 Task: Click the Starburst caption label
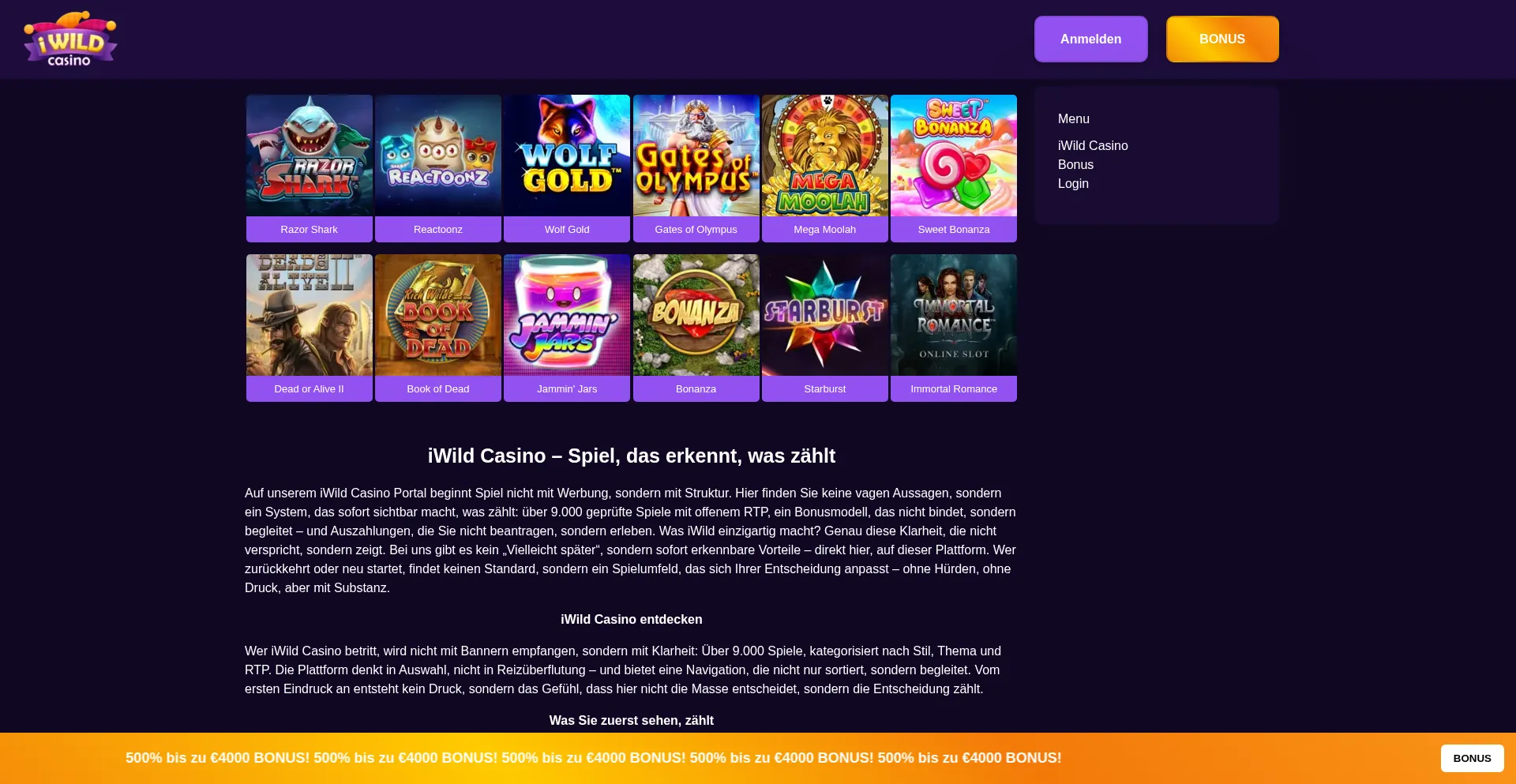point(825,388)
